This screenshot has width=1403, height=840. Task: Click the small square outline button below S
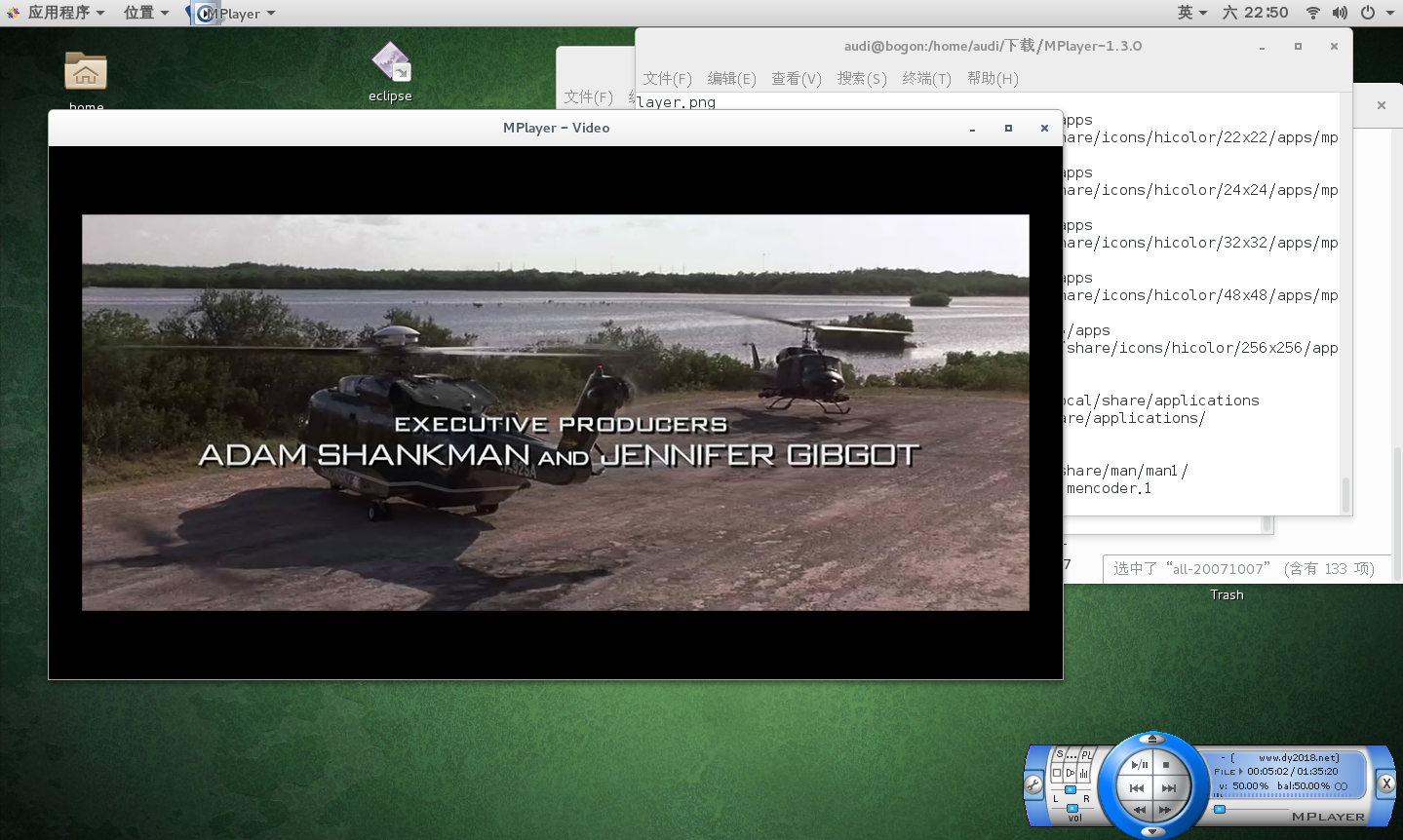pos(1057,773)
